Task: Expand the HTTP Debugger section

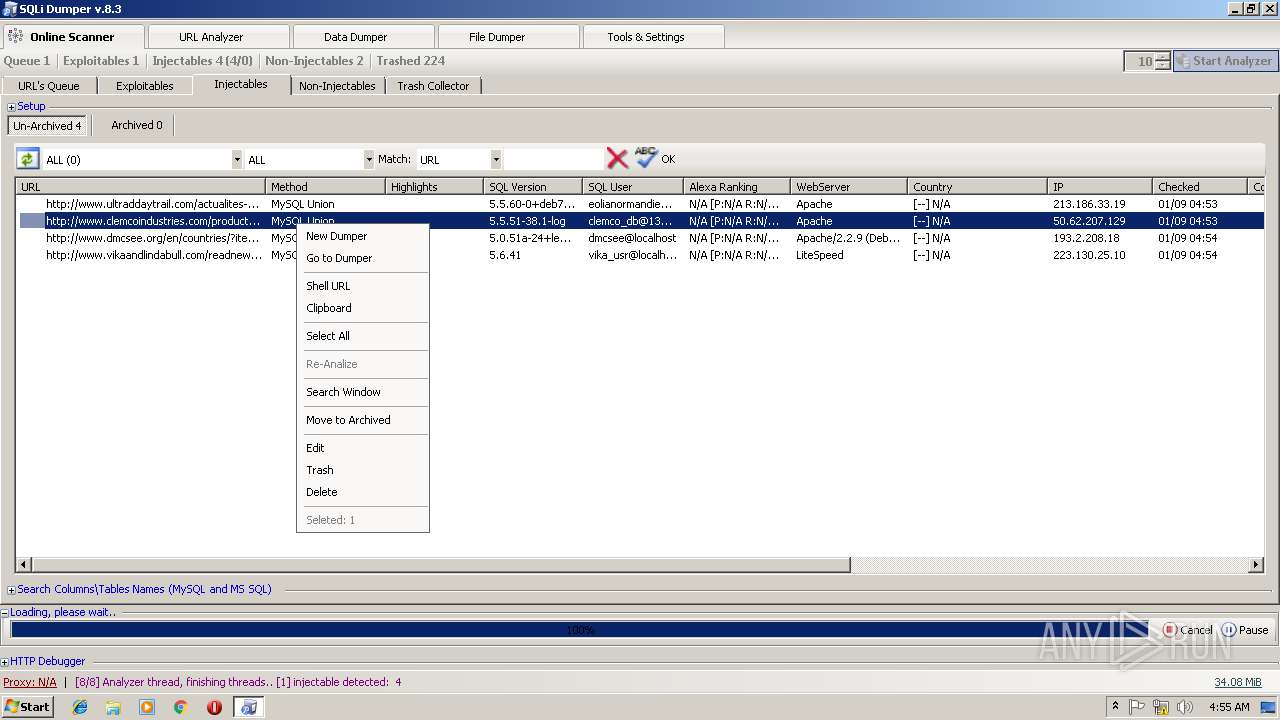Action: click(5, 662)
